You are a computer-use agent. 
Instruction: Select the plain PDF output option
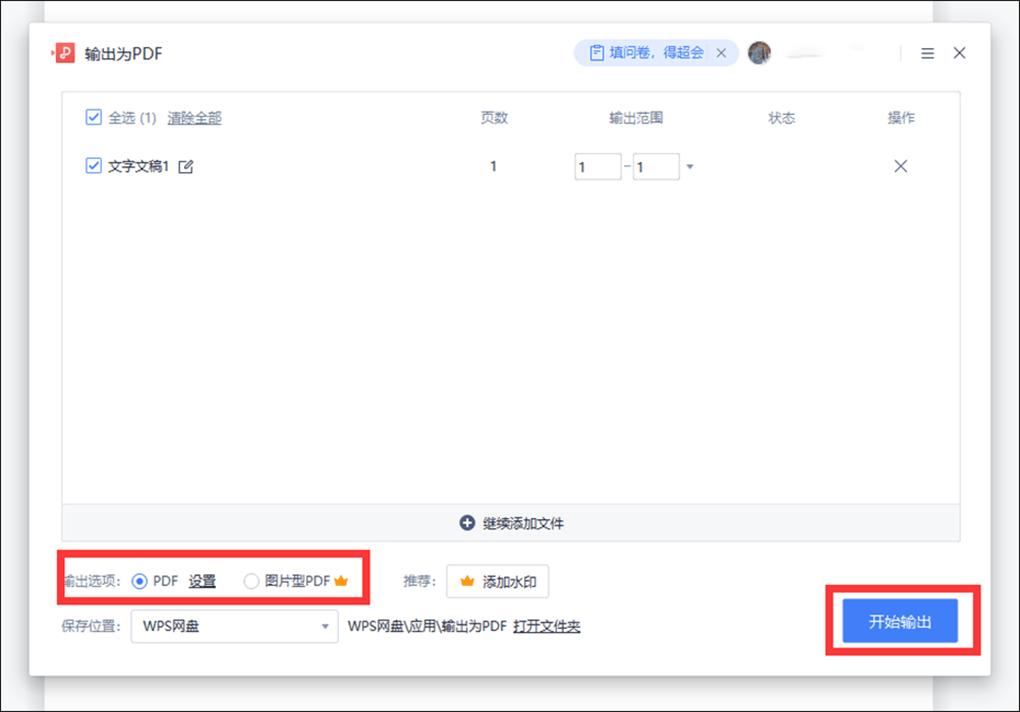click(x=141, y=581)
